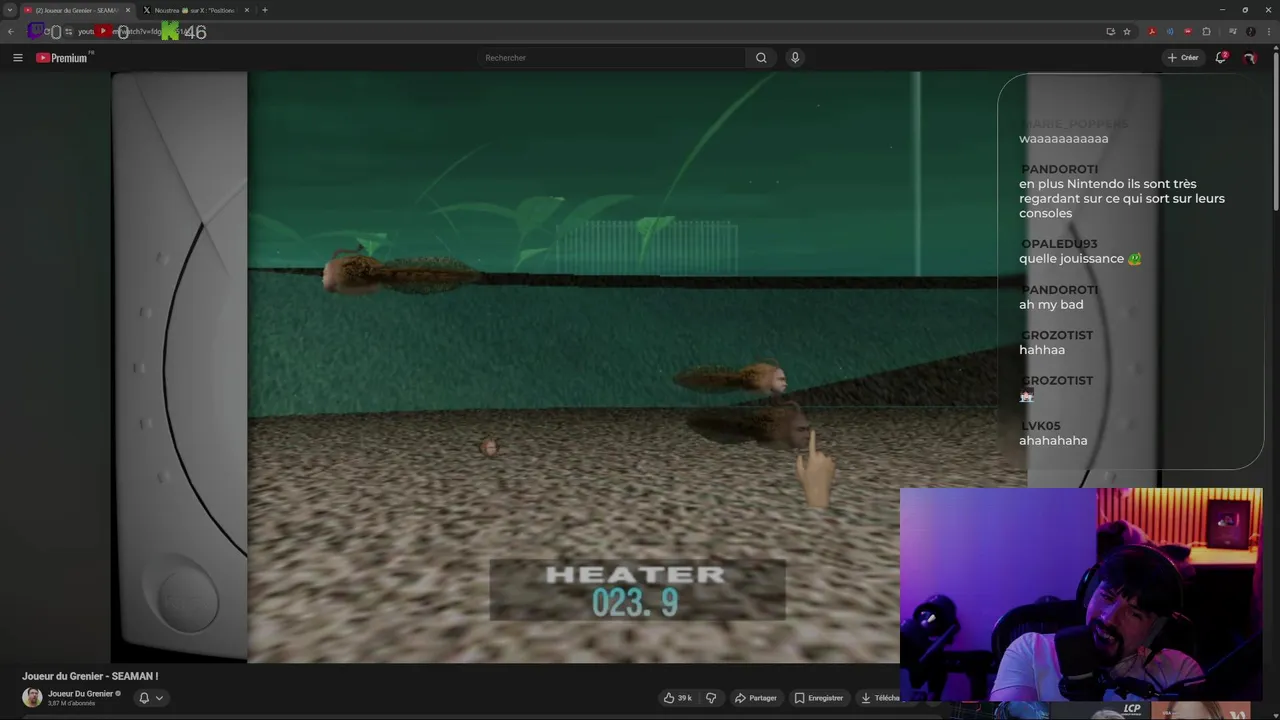Click the Rechercher search field
Image resolution: width=1280 pixels, height=720 pixels.
[x=612, y=58]
